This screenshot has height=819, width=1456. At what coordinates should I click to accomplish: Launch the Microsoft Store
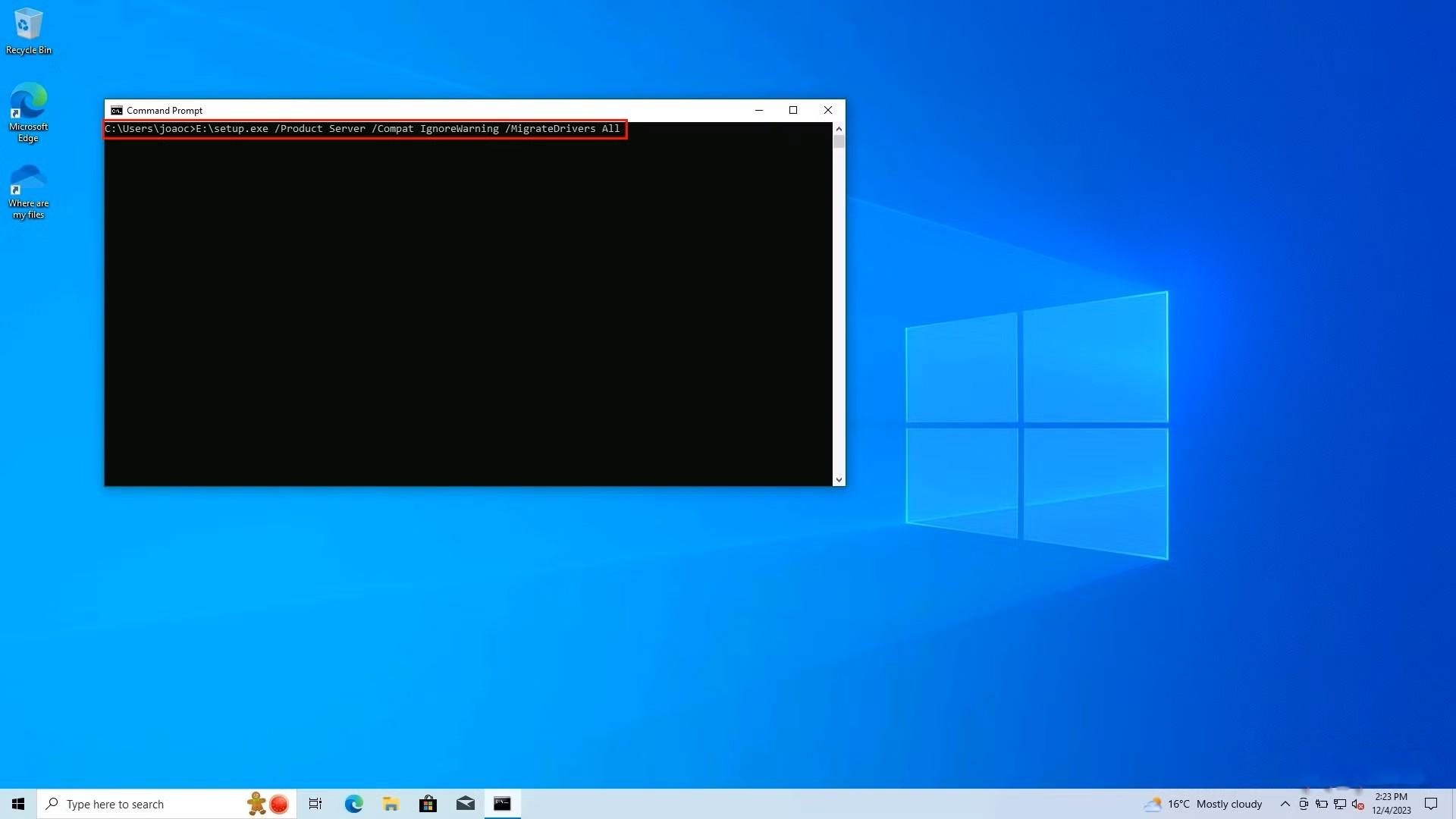pyautogui.click(x=428, y=804)
